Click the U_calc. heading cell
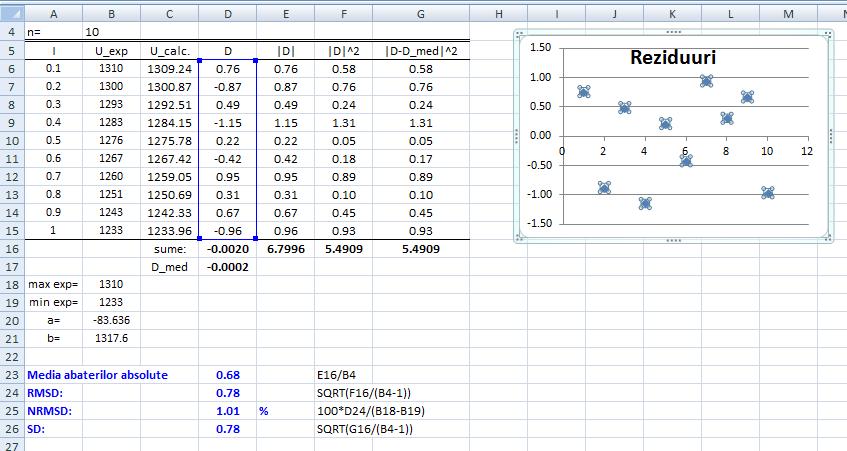The image size is (847, 451). [x=170, y=51]
